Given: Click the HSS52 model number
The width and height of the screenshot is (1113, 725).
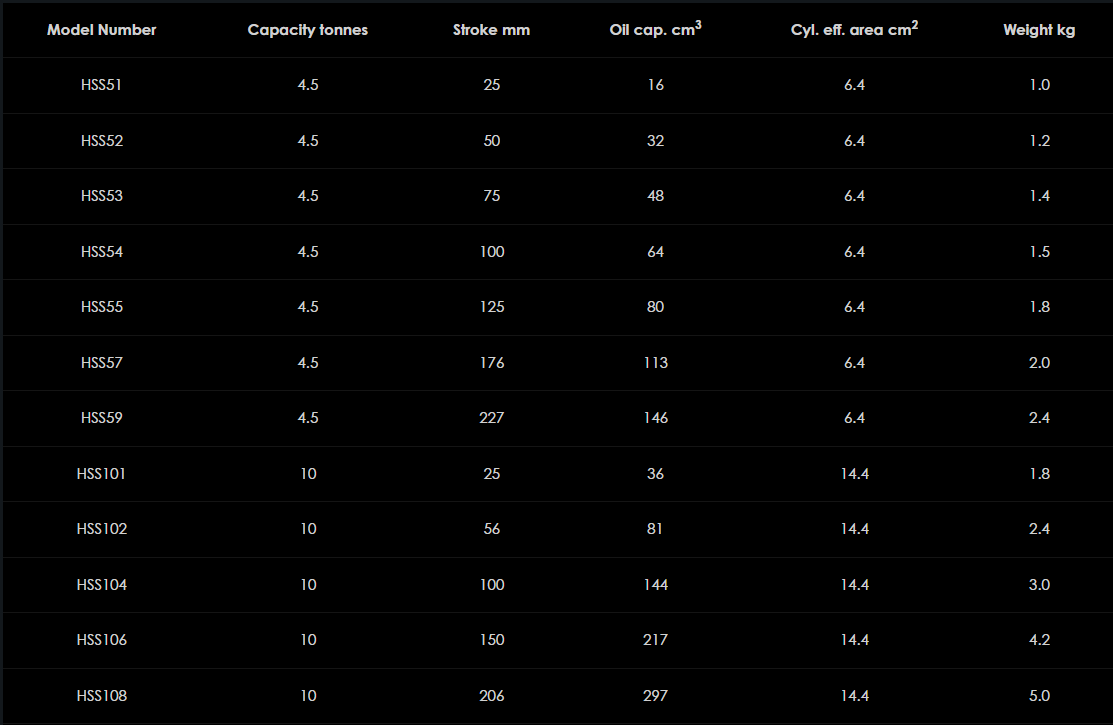Looking at the screenshot, I should point(102,141).
